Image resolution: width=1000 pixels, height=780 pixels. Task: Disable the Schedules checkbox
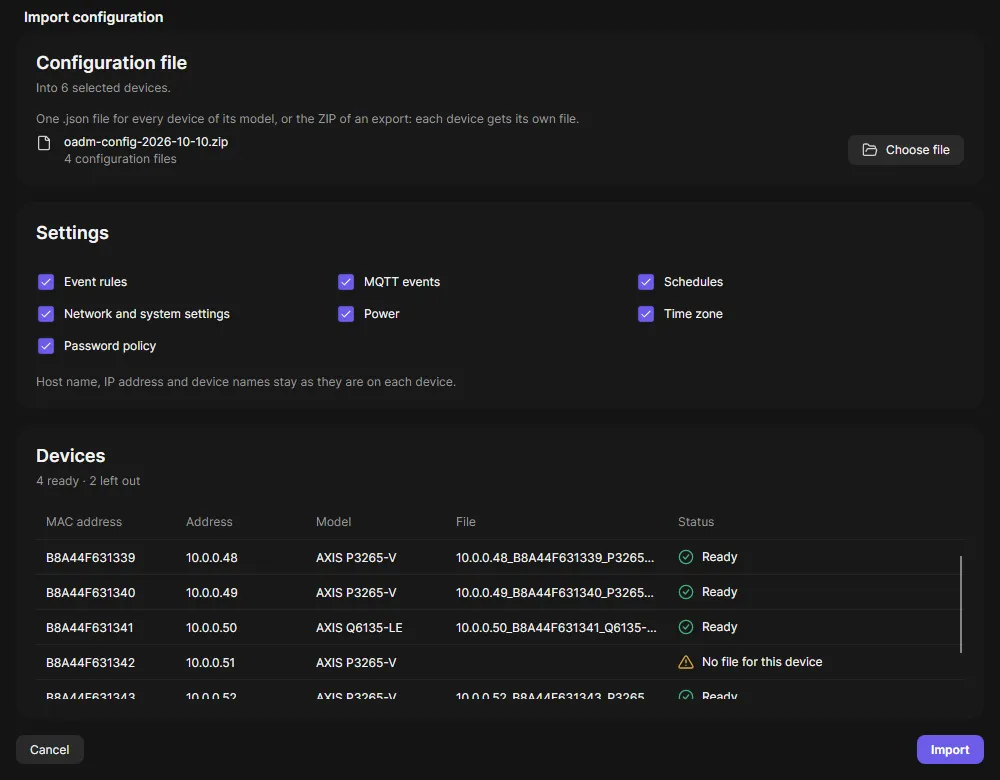(x=646, y=282)
